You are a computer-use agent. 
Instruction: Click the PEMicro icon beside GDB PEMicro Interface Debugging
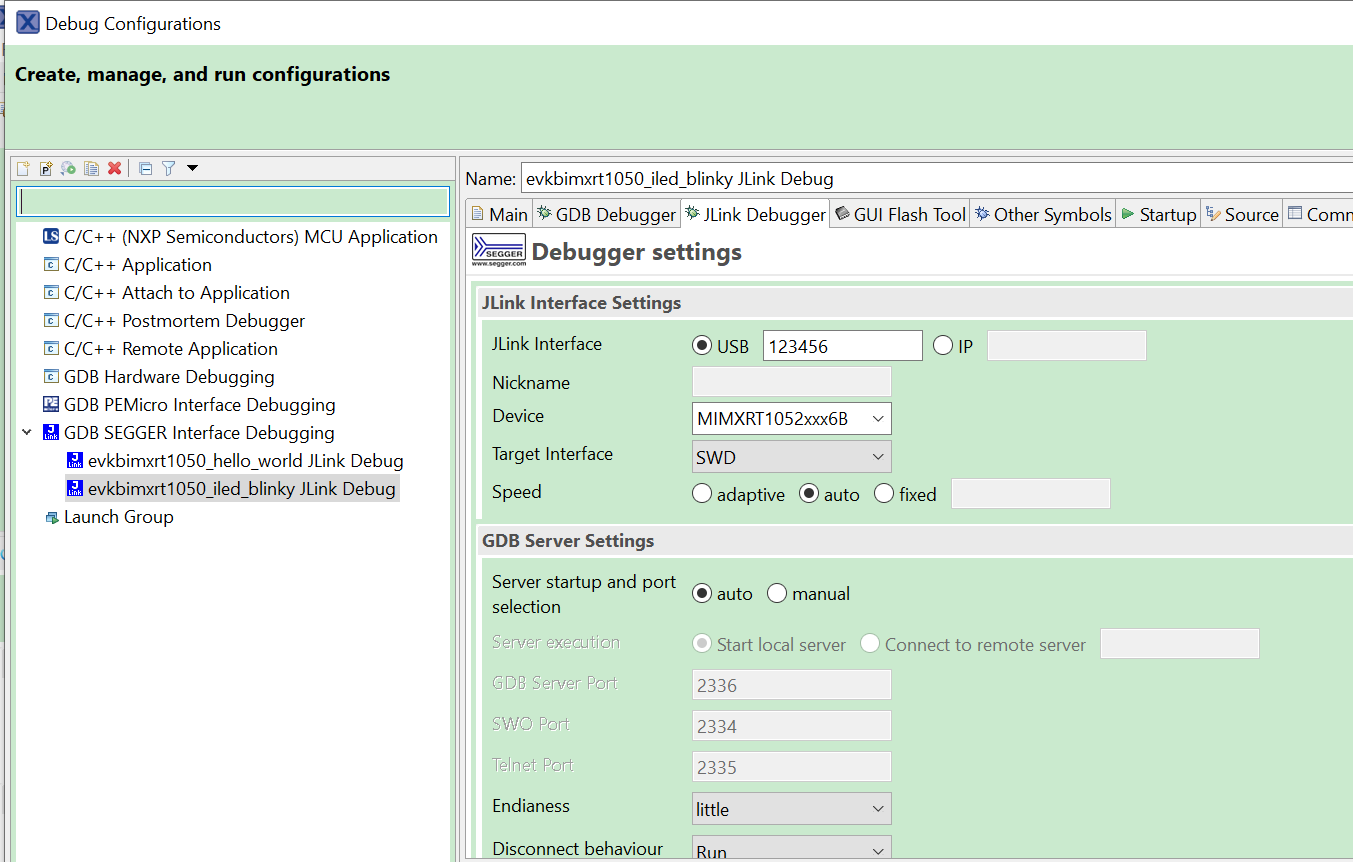[x=51, y=405]
